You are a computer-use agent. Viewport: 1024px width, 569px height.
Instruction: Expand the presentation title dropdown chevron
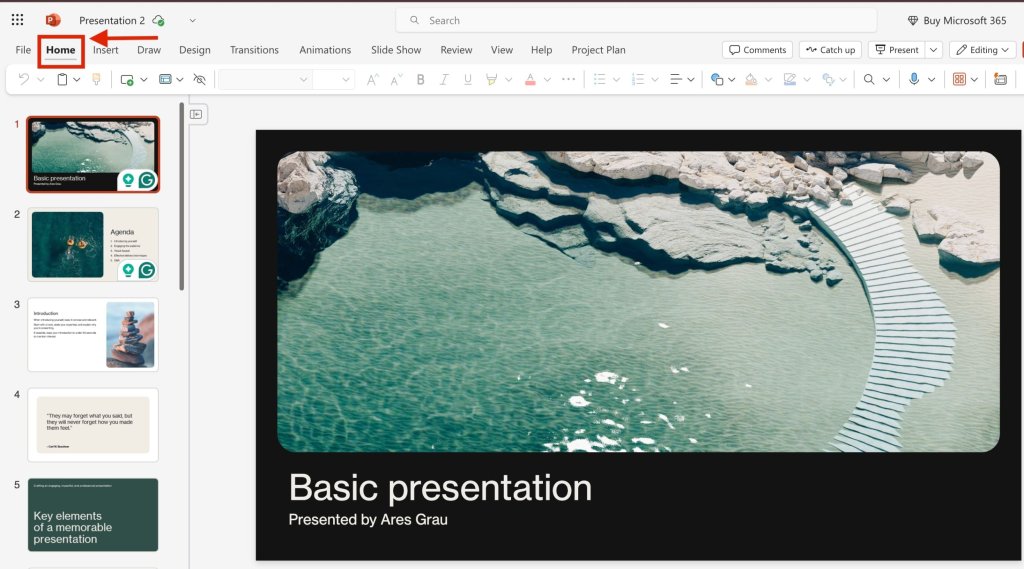193,20
